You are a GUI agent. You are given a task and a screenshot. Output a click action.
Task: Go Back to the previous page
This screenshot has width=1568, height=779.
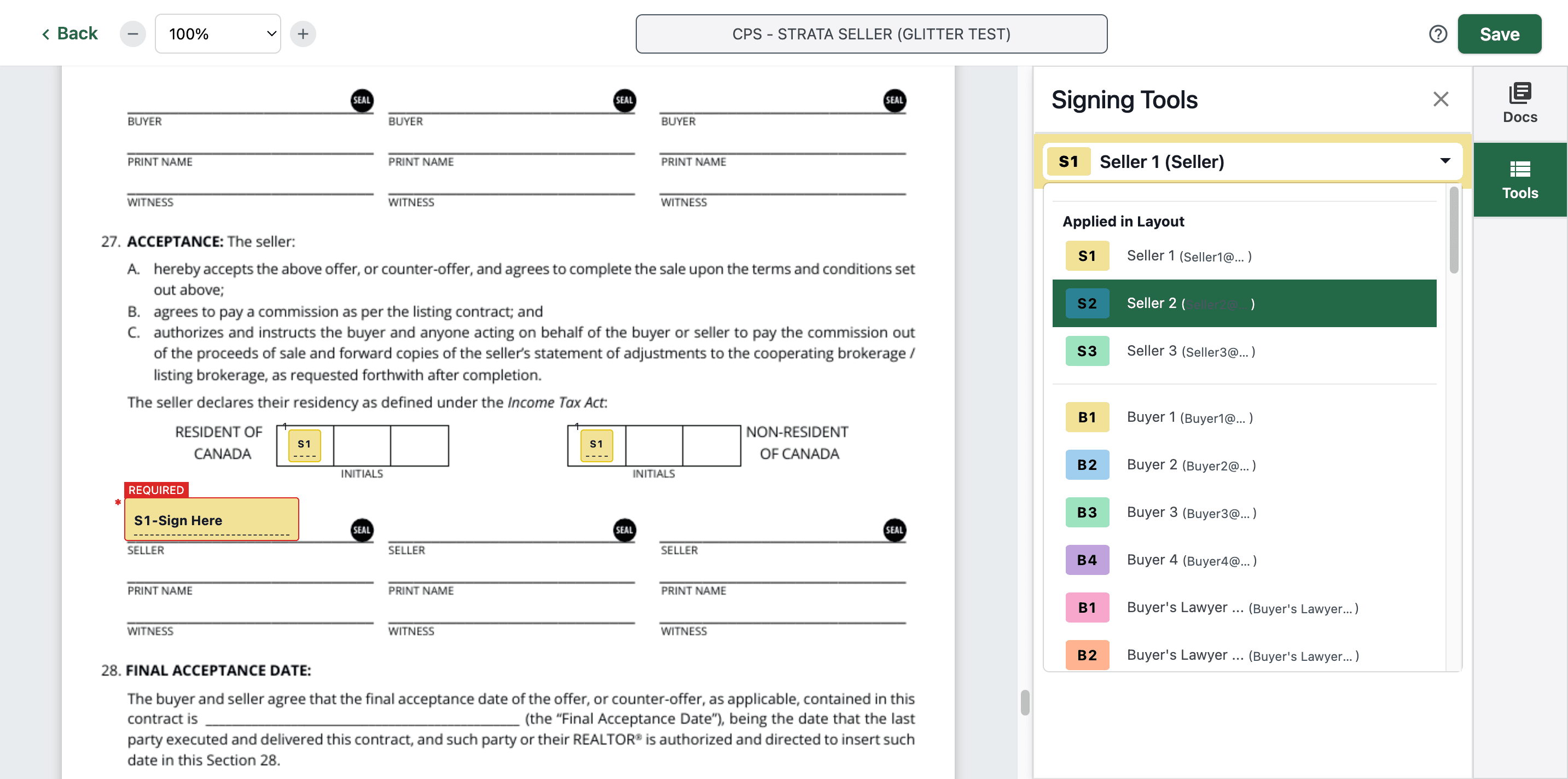[x=69, y=33]
